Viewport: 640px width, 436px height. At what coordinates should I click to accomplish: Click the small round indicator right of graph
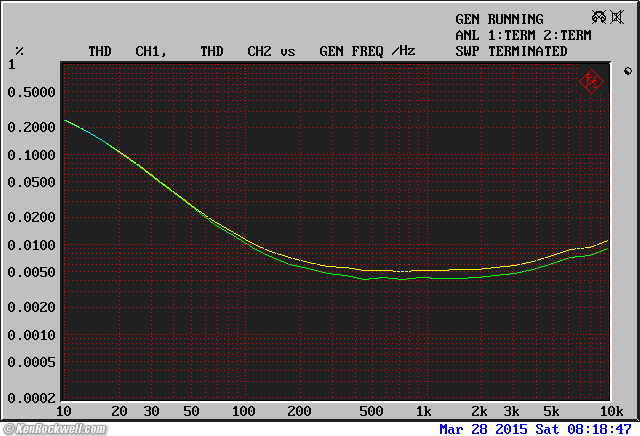pyautogui.click(x=627, y=71)
